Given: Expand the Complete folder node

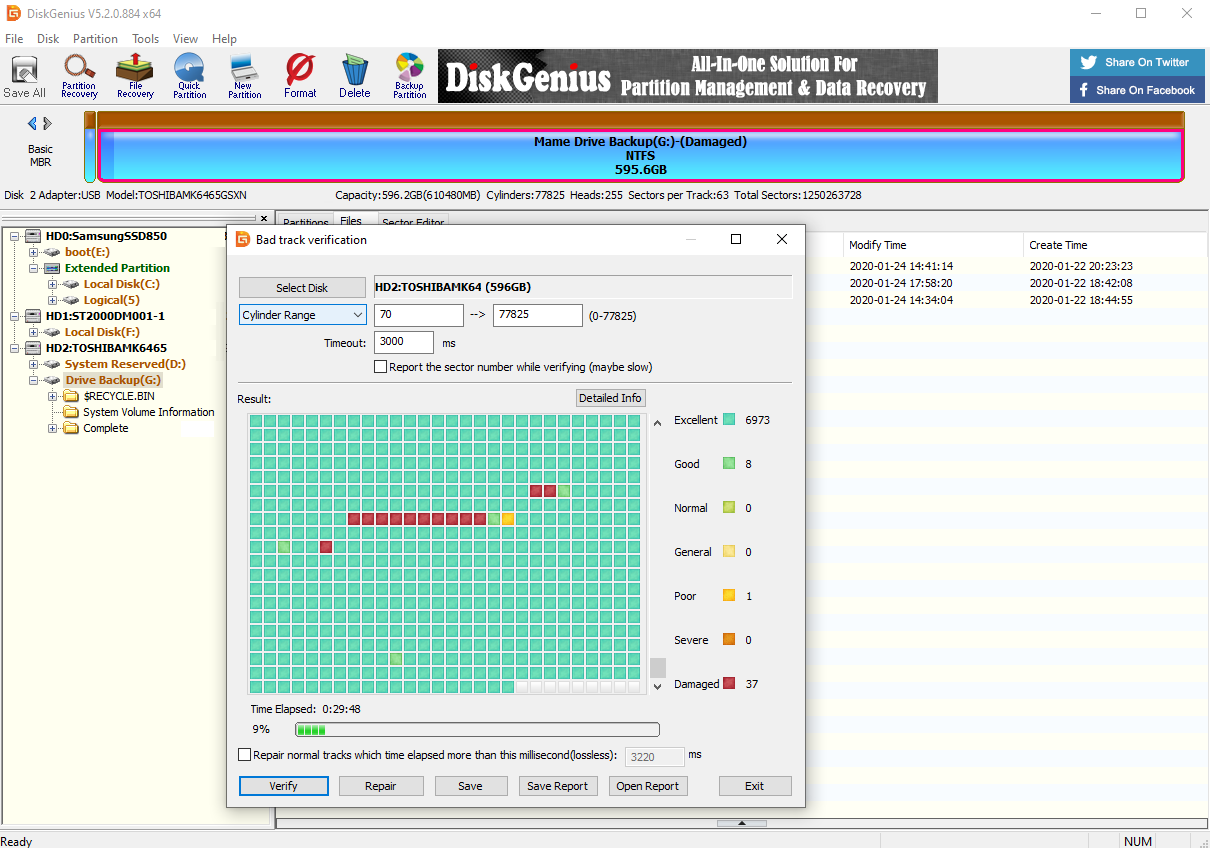Looking at the screenshot, I should pyautogui.click(x=52, y=428).
